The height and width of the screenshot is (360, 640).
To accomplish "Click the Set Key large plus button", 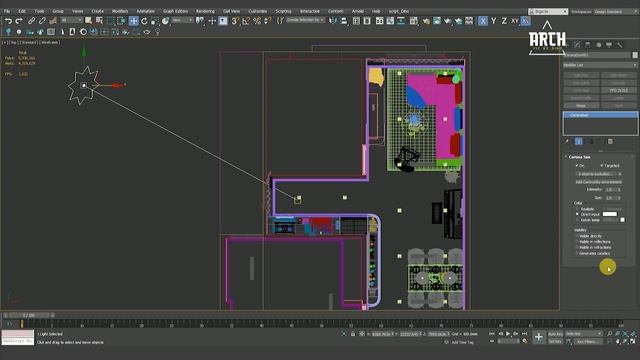I will (539, 337).
